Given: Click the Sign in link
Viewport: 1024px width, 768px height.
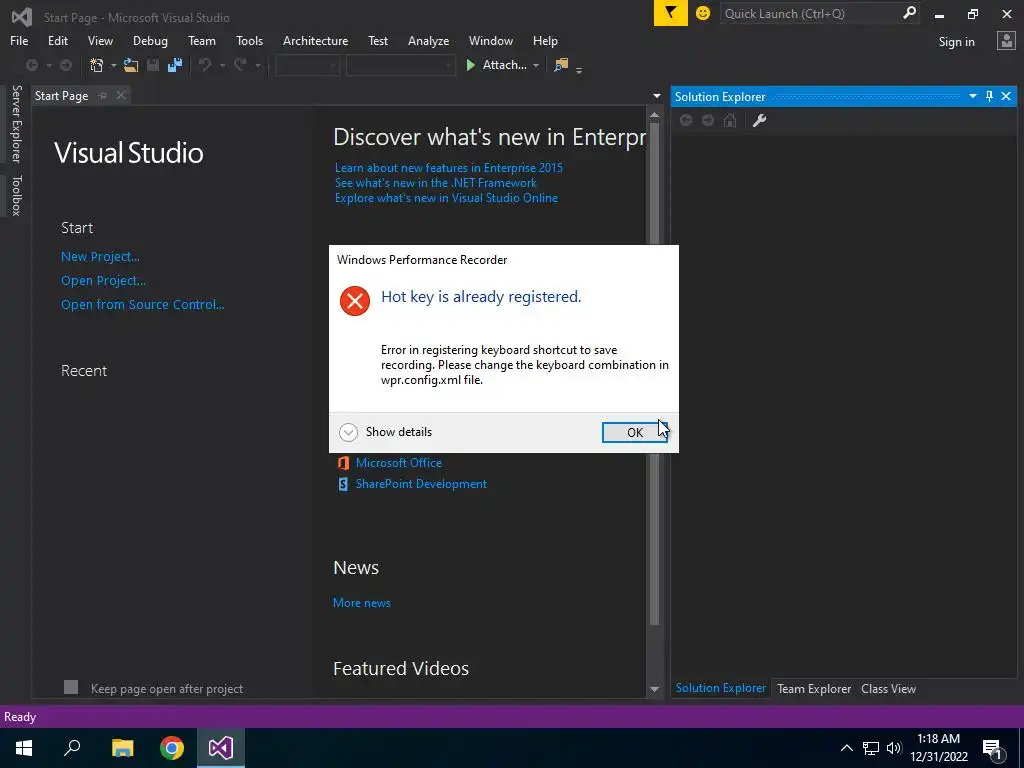Looking at the screenshot, I should (956, 42).
